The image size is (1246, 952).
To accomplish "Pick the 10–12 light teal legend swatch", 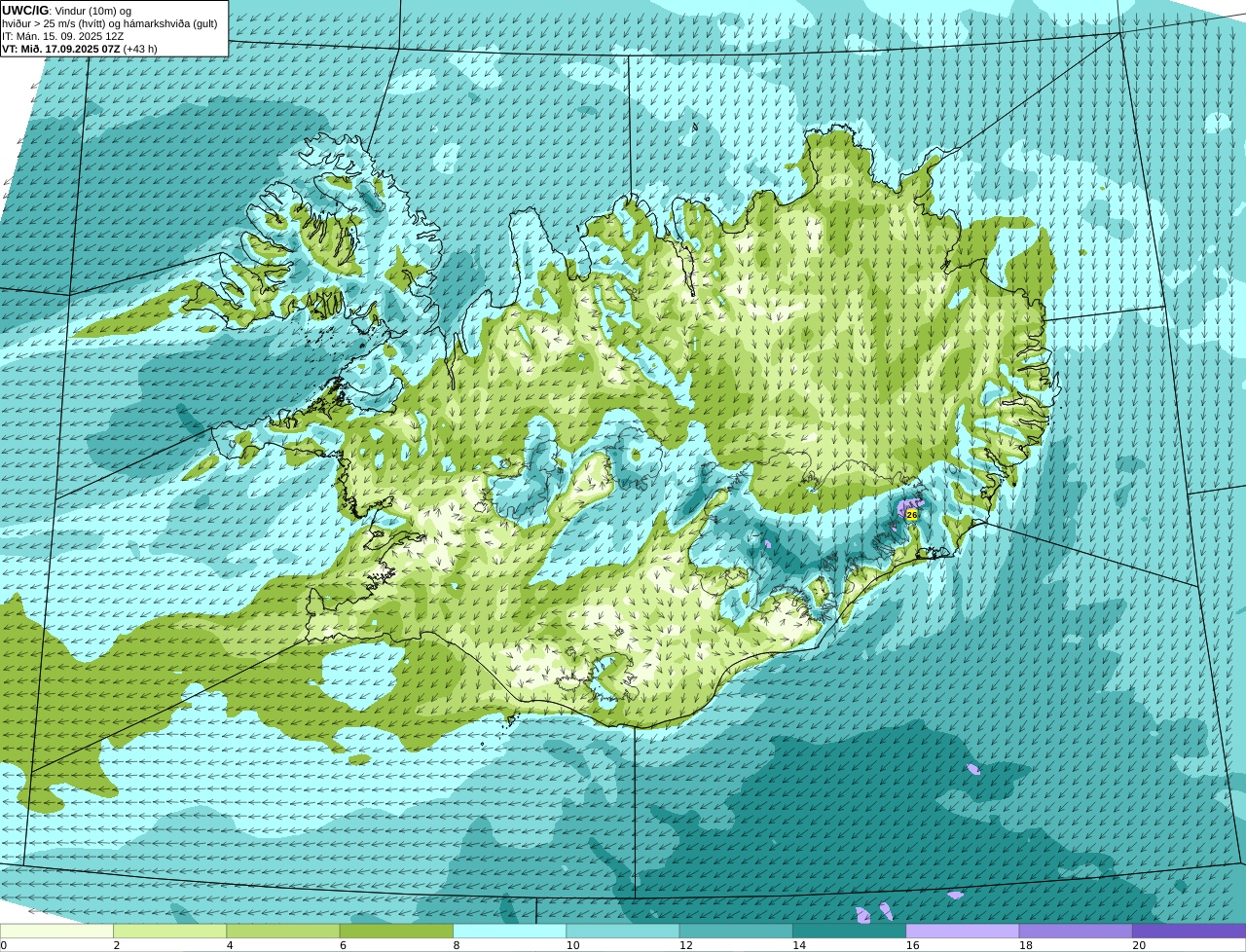I will point(623,931).
